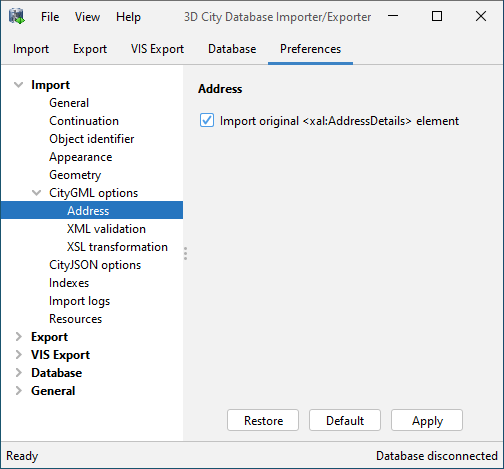504x469 pixels.
Task: Select Object identifier in the tree
Action: (x=92, y=139)
